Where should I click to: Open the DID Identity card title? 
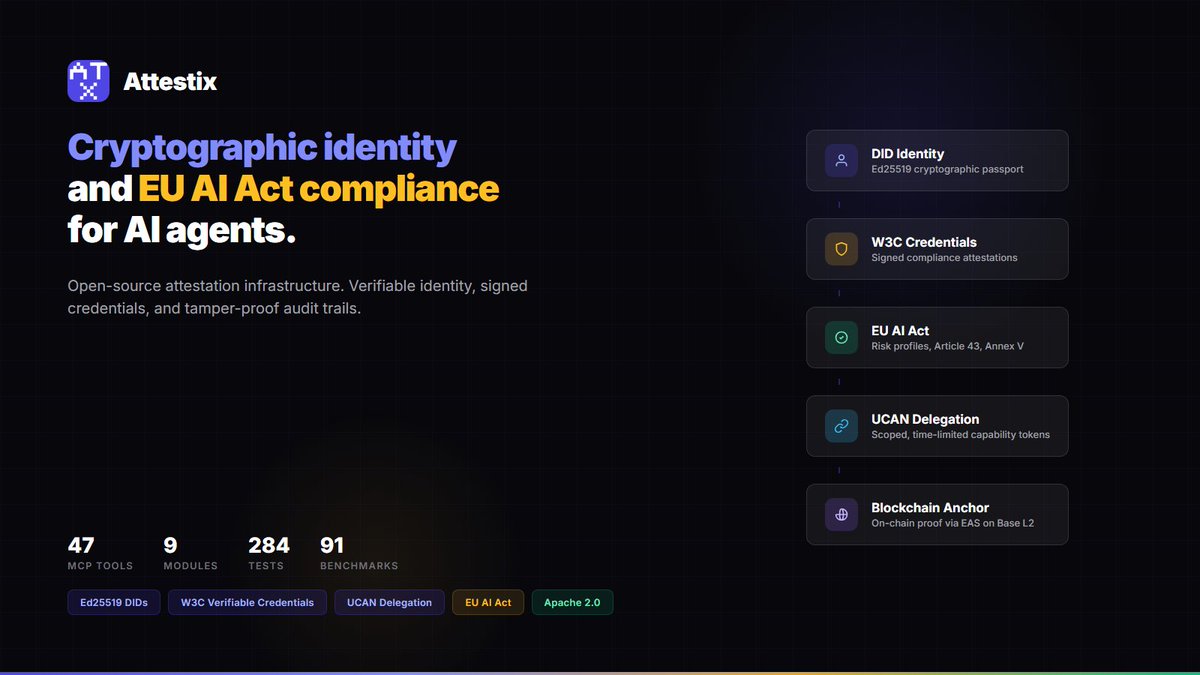(907, 153)
